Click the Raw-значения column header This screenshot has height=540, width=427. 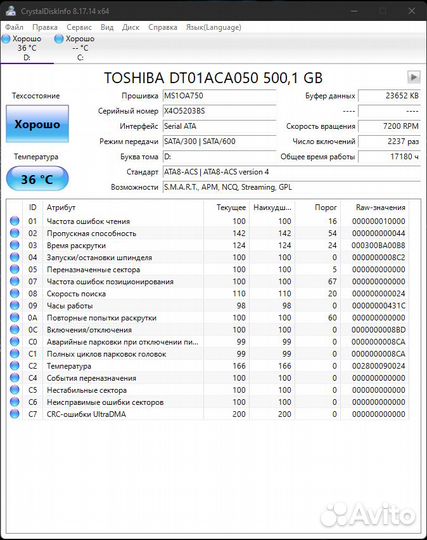[x=375, y=207]
